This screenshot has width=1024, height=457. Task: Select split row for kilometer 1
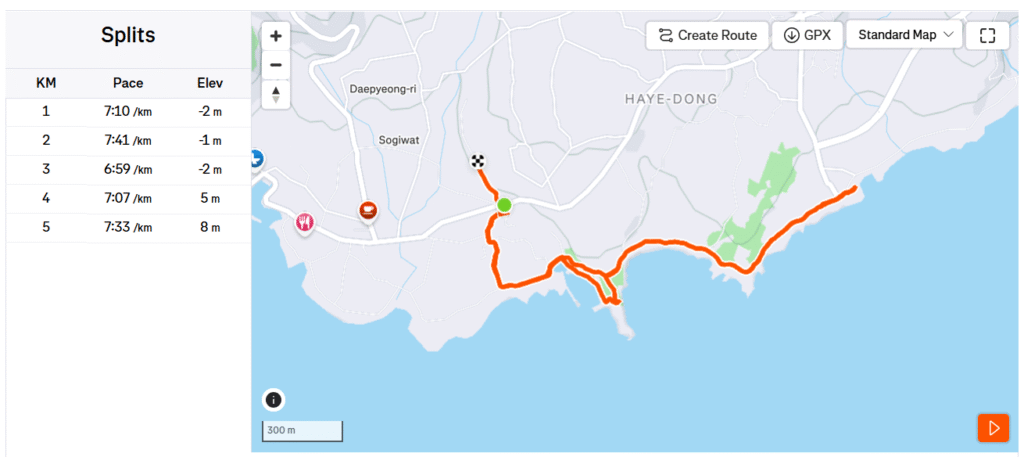point(128,112)
